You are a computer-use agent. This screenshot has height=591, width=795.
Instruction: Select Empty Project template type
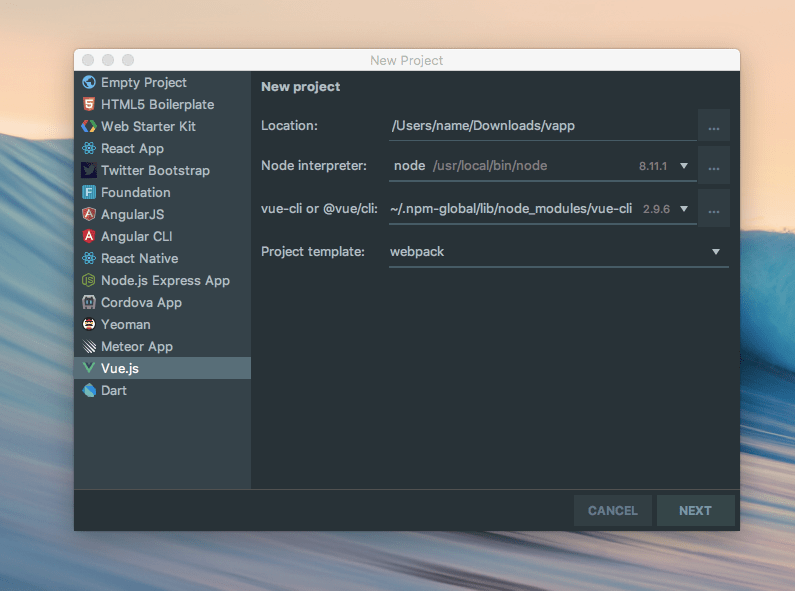(162, 82)
